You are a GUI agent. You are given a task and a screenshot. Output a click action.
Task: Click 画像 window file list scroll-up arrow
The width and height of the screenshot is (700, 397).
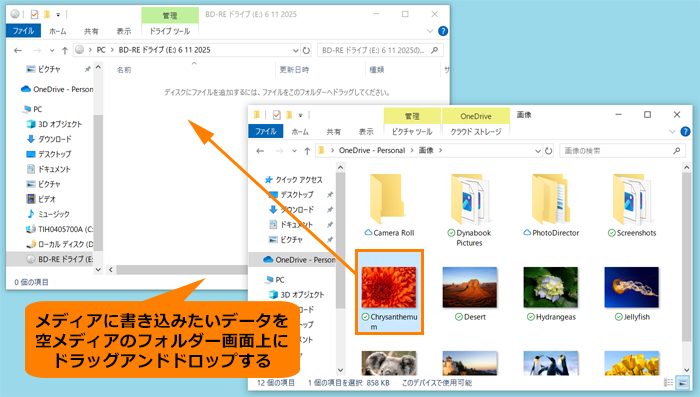(x=687, y=168)
